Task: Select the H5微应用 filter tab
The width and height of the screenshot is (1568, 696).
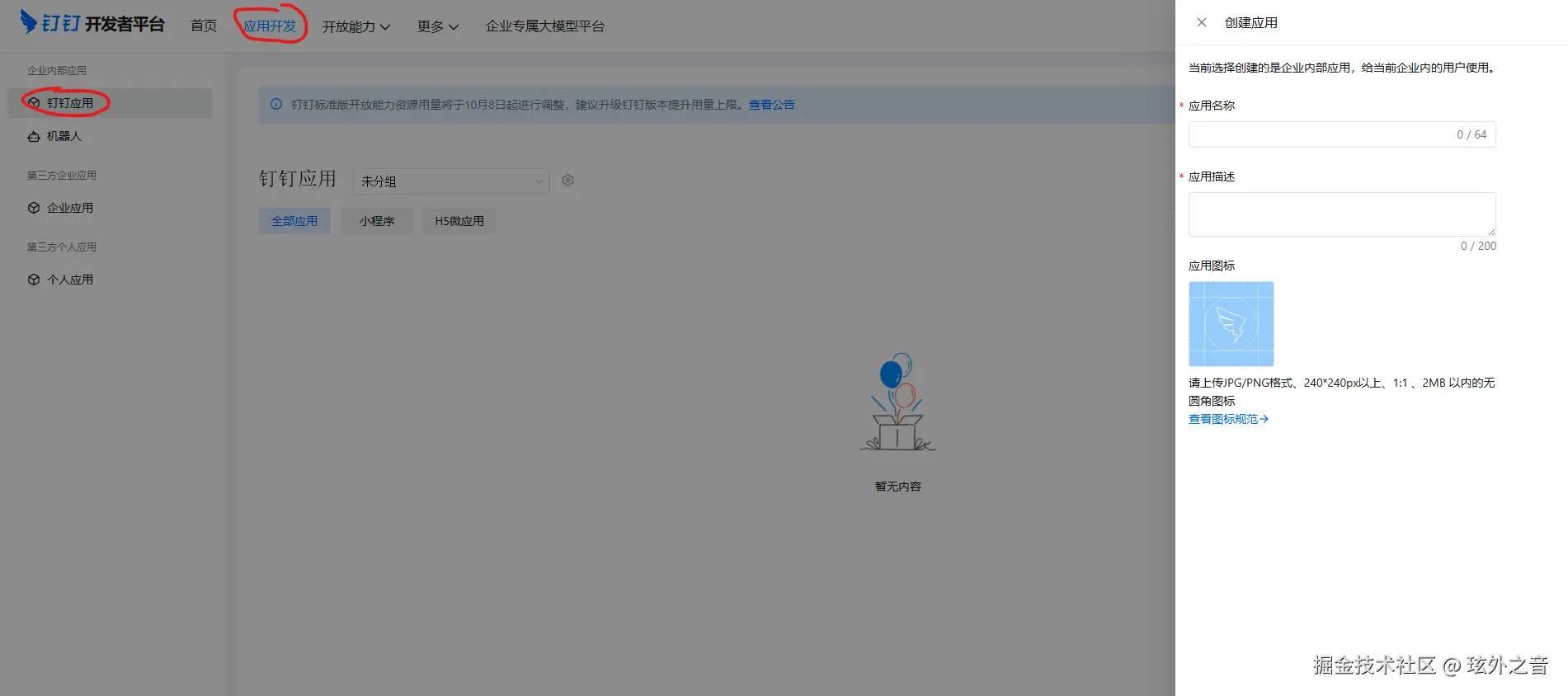Action: pos(459,221)
